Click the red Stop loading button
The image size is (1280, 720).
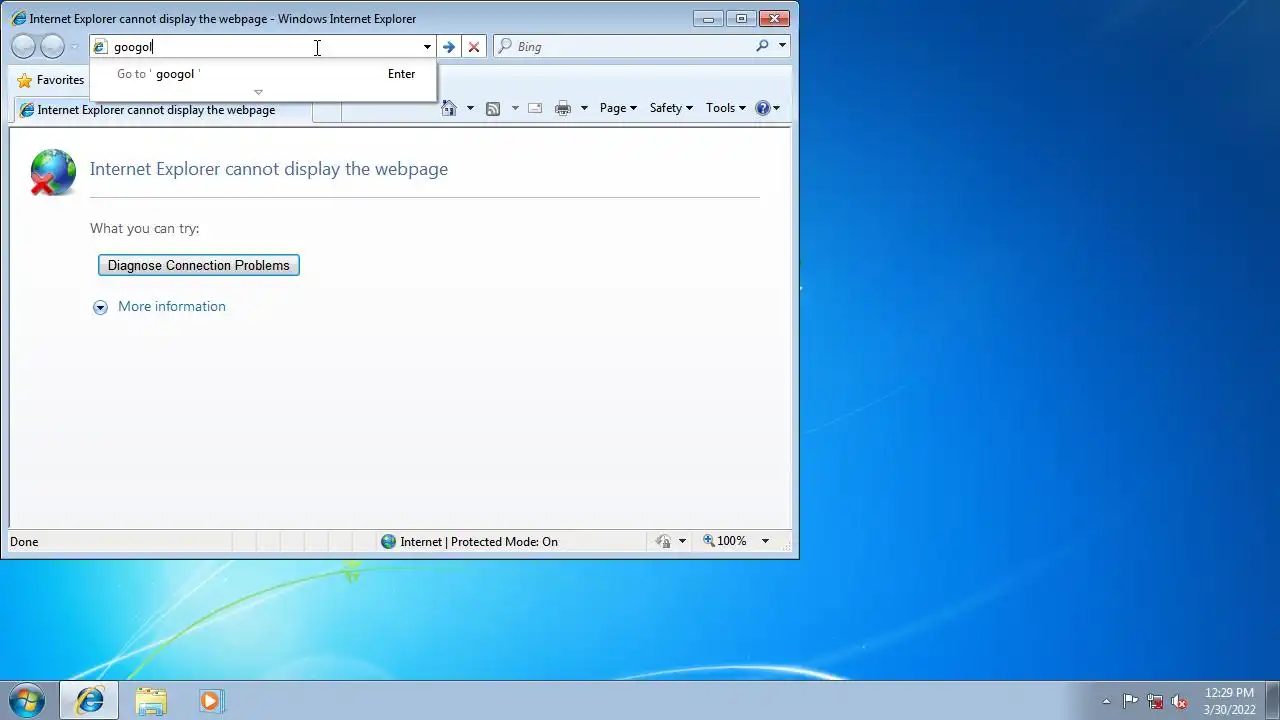coord(474,47)
